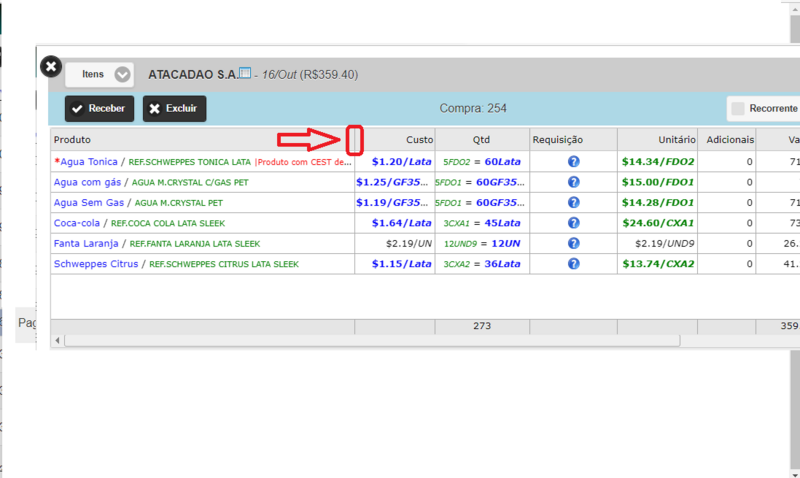
Task: Click cost $1.15/Lata for Schweppes Citrus
Action: coord(402,264)
